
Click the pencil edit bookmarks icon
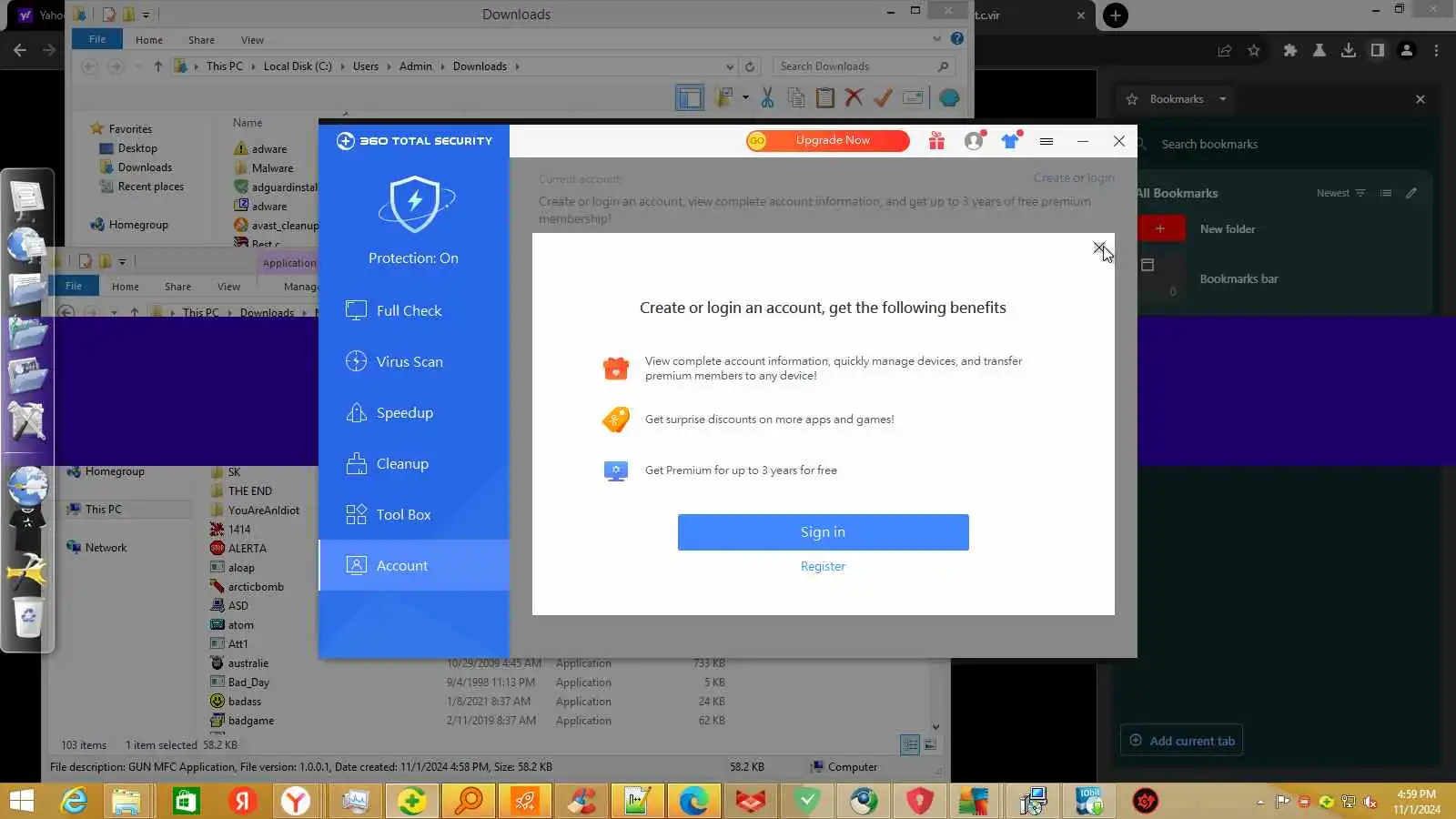pyautogui.click(x=1411, y=193)
